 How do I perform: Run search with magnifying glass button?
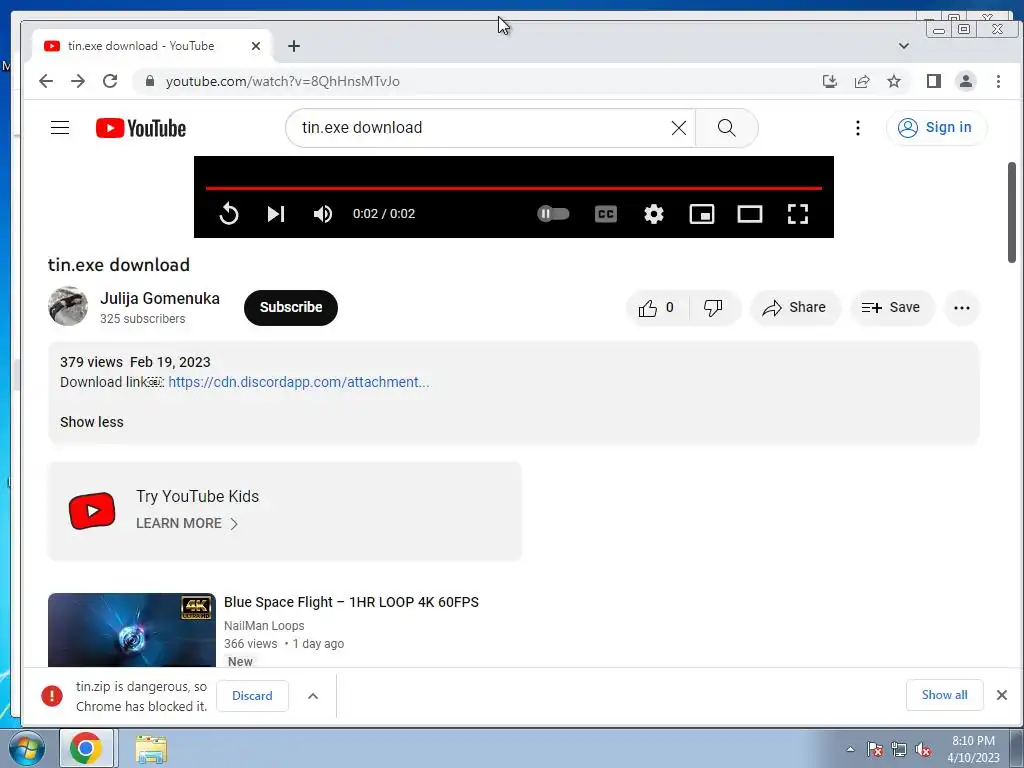tap(726, 128)
